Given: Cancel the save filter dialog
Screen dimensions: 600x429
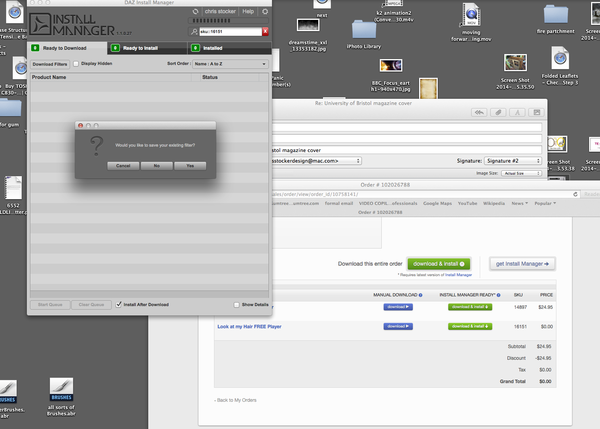Looking at the screenshot, I should coord(123,166).
